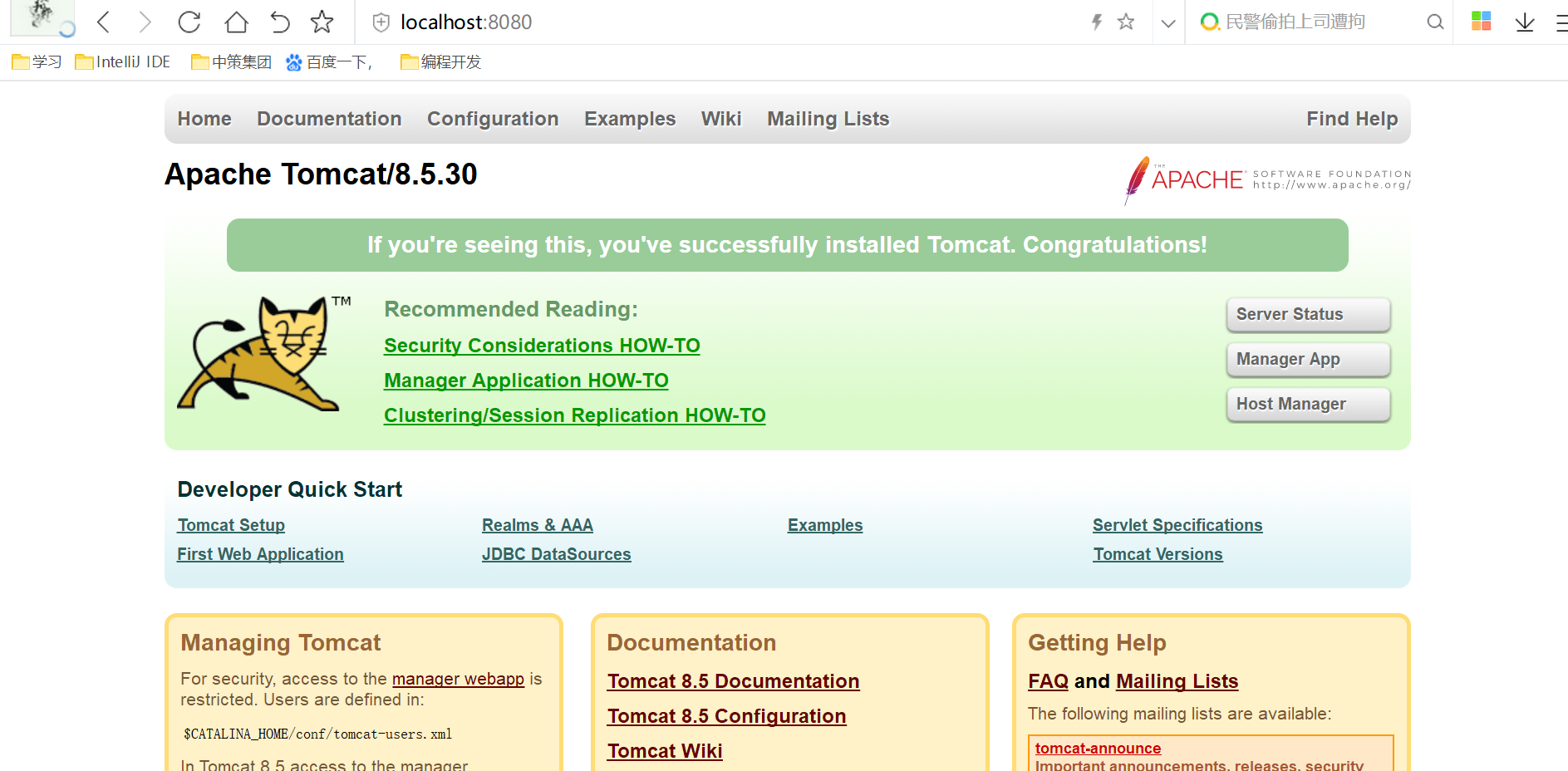Click the small star icon in address bar
1568x771 pixels.
1126,22
